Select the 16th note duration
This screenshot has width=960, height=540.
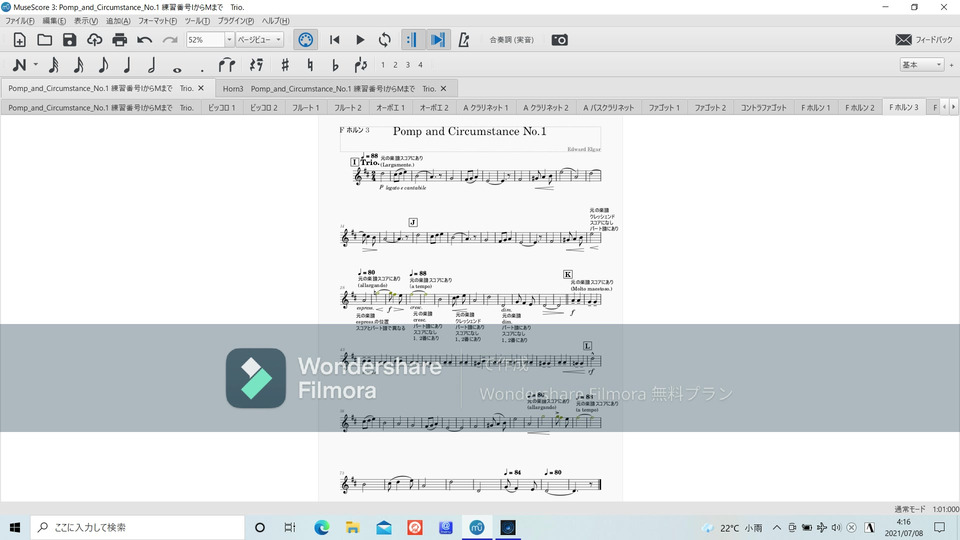pos(78,65)
